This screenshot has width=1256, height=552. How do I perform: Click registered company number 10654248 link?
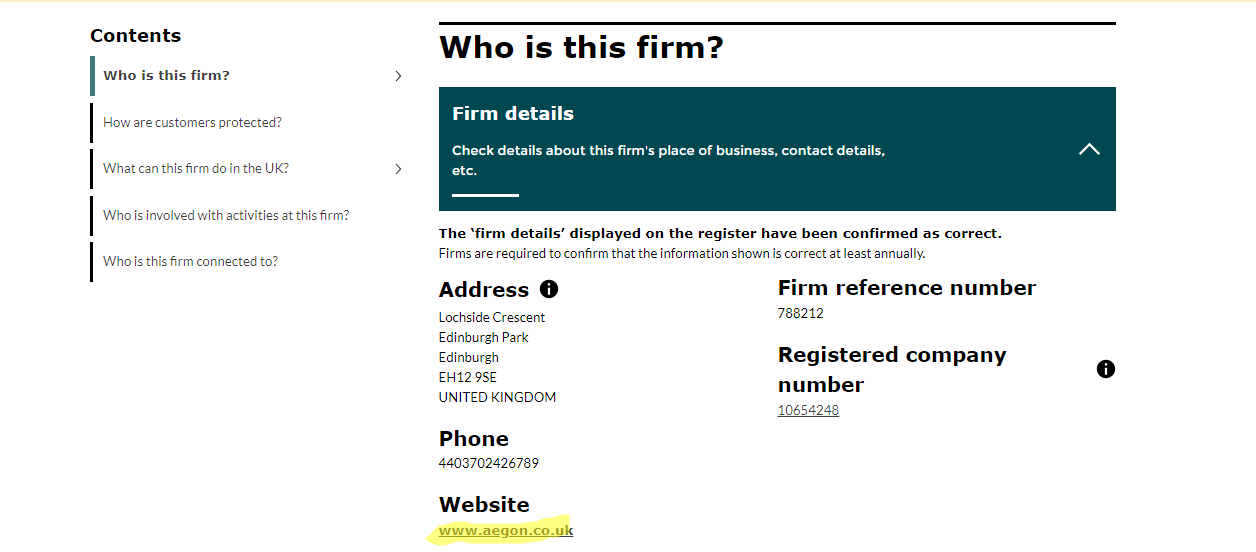coord(808,410)
